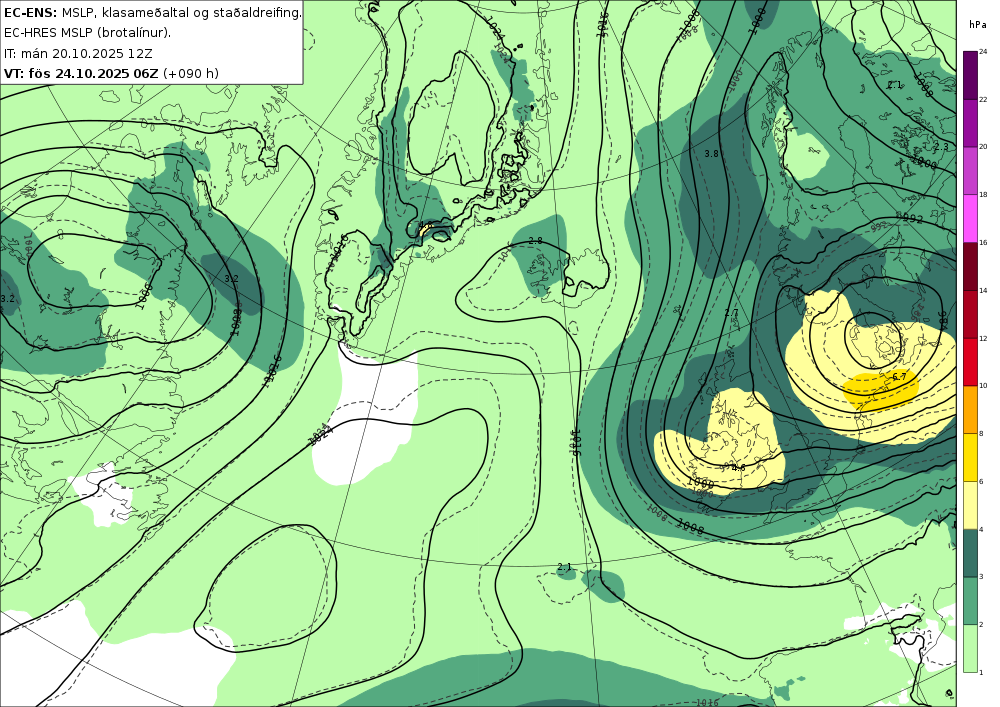Click the colorbar tick label '20'
This screenshot has height=707, width=1000.
pos(983,147)
